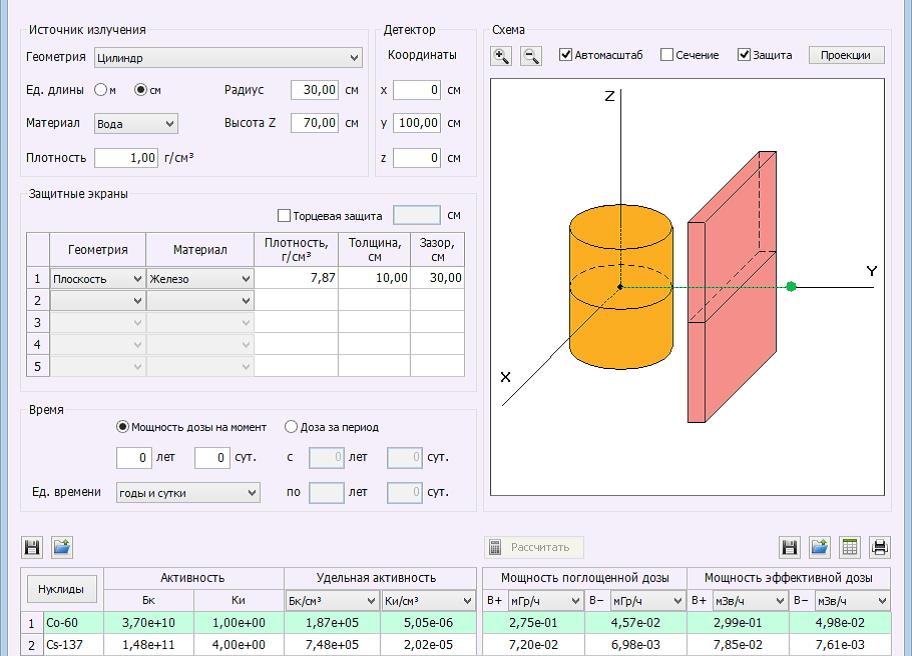Click the лет time input field
912x656 pixels.
click(x=134, y=458)
